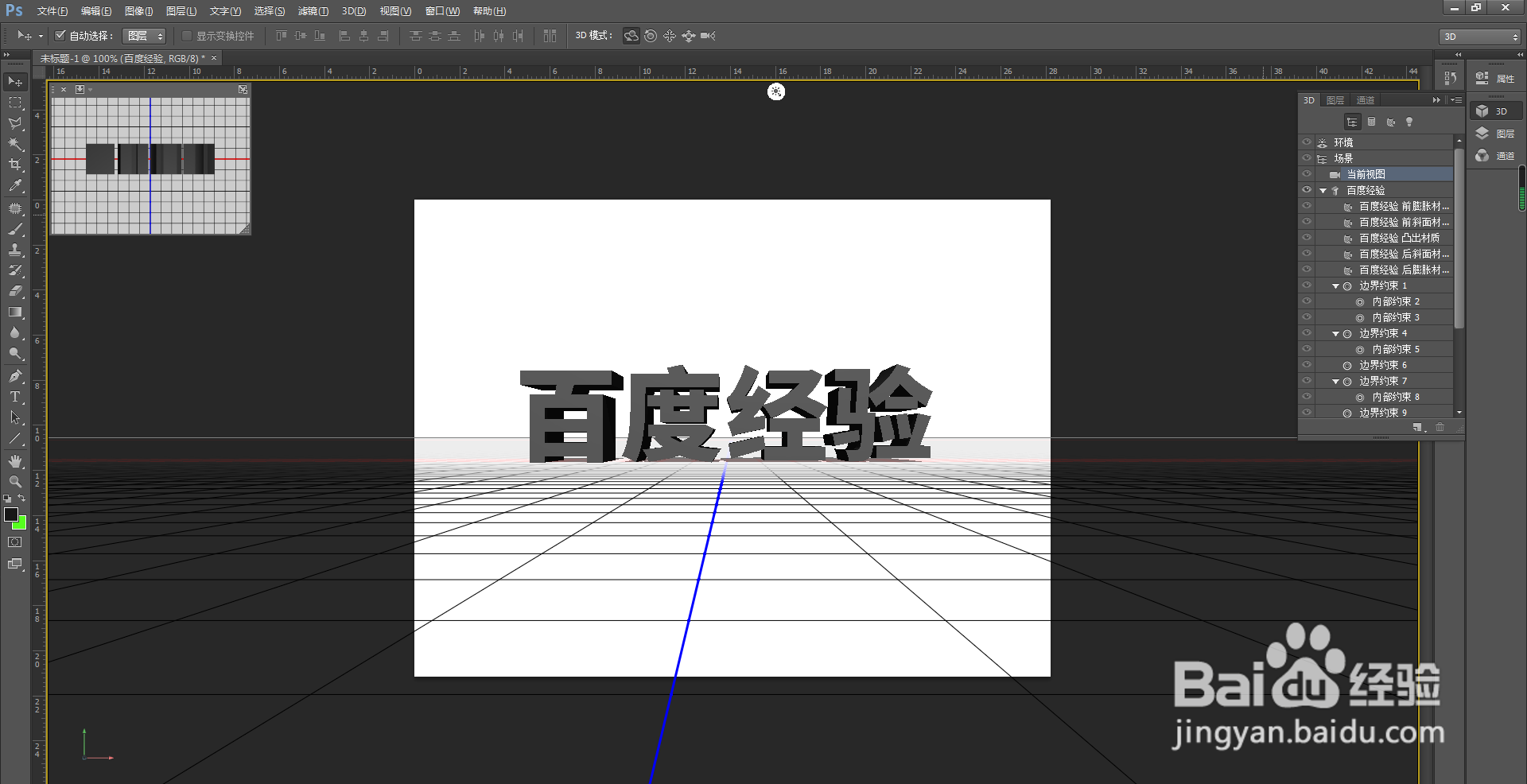1527x784 pixels.
Task: Select the Rectangular Marquee tool
Action: (15, 103)
